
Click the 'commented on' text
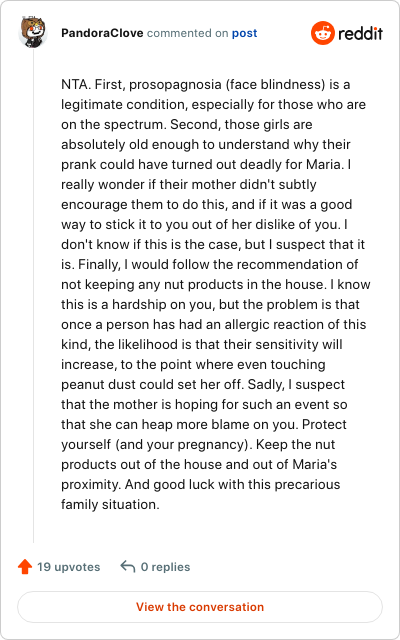187,33
